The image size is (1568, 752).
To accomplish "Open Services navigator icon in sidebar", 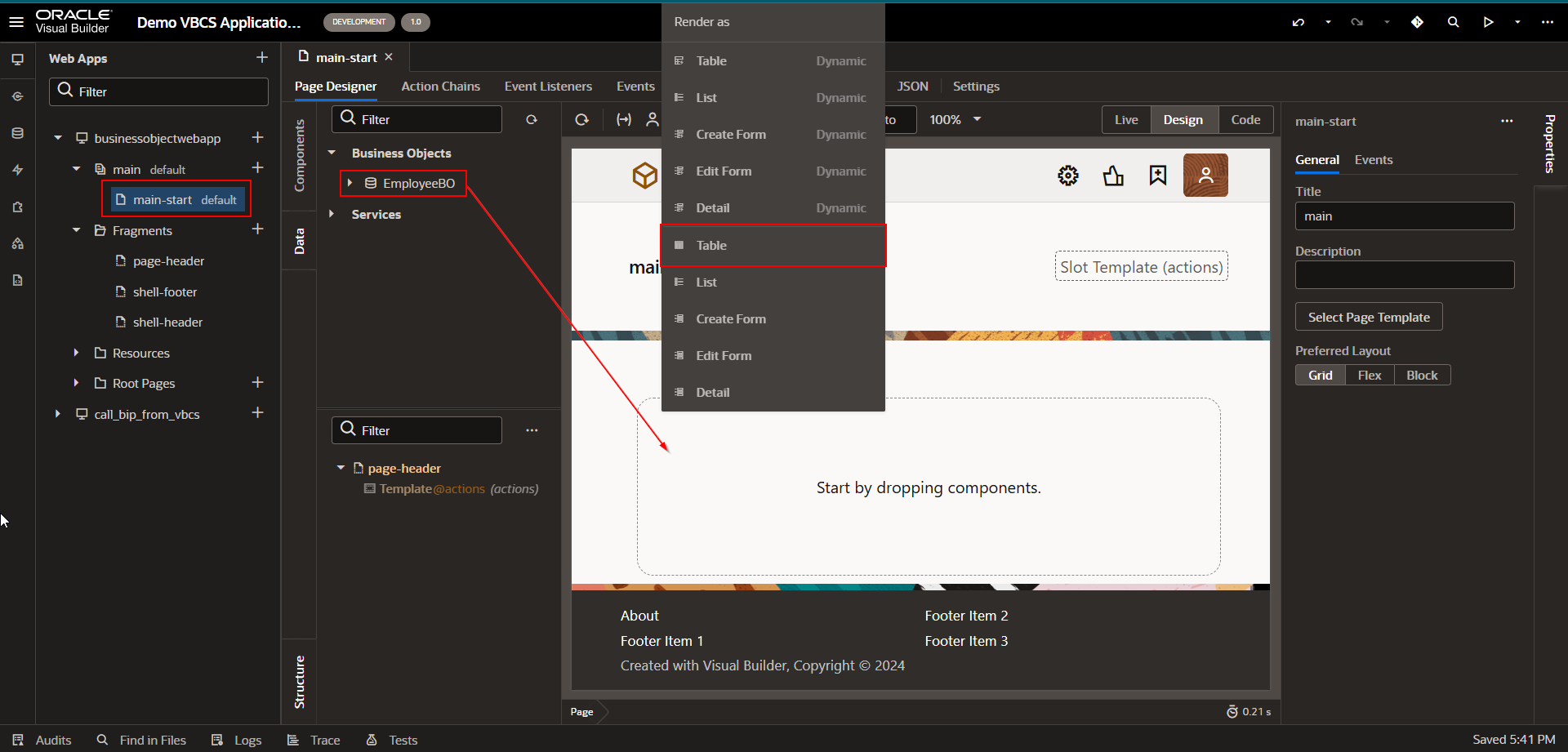I will (x=17, y=96).
